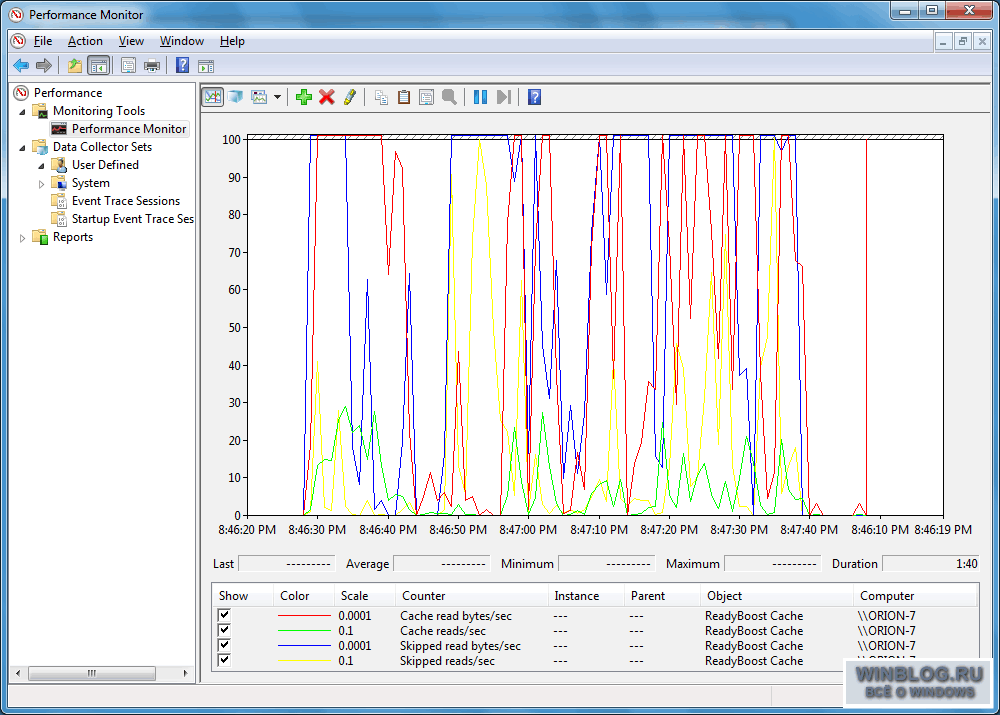
Task: Open the graph Properties icon
Action: pyautogui.click(x=426, y=97)
